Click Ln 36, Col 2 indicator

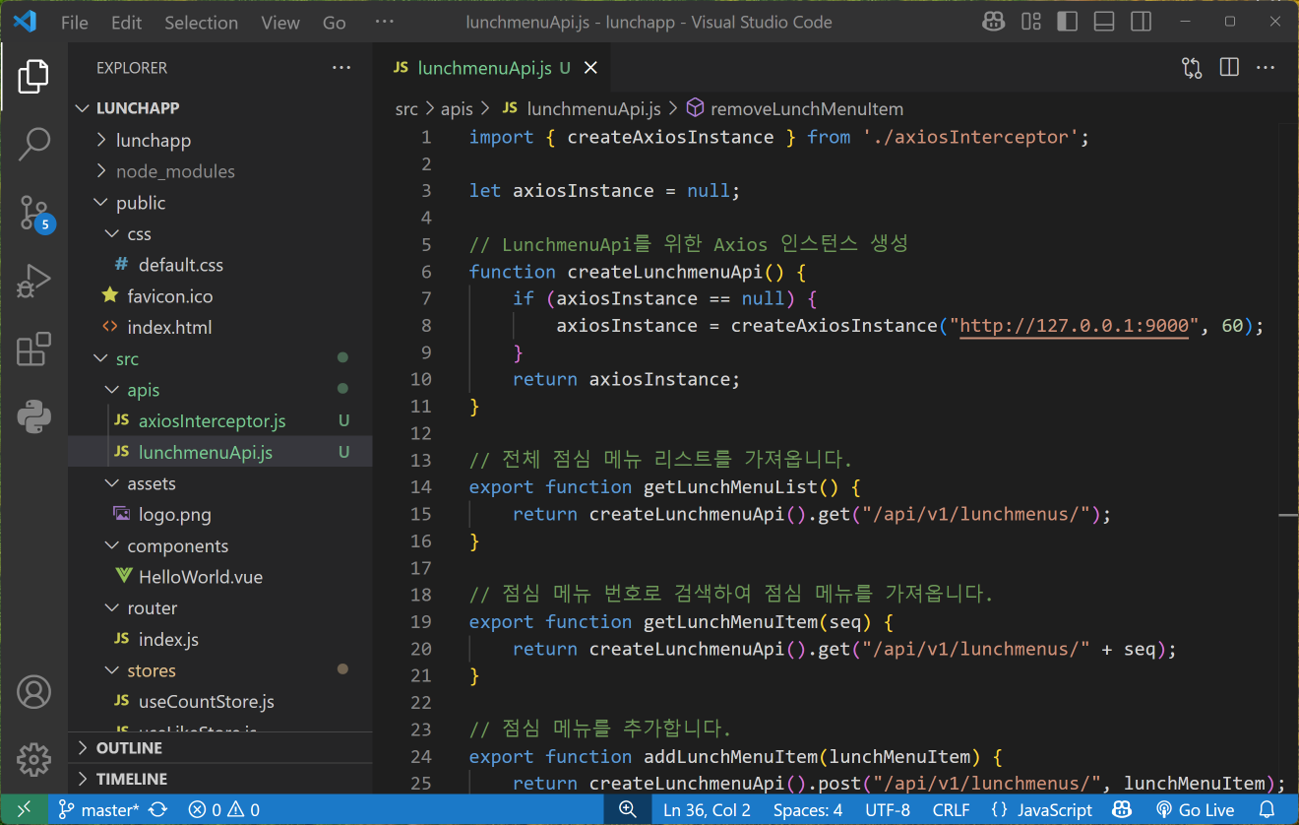coord(707,809)
